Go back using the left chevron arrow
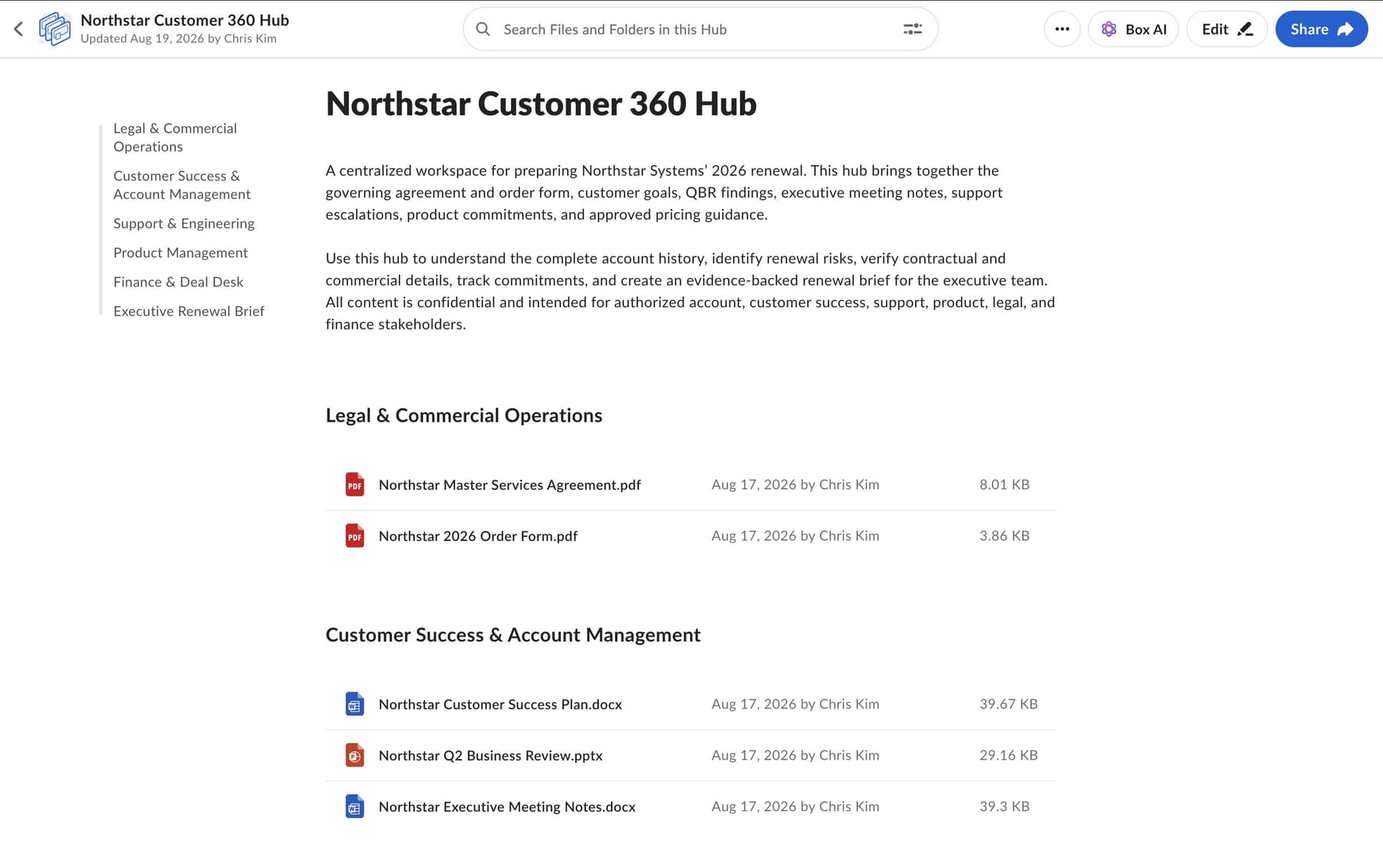The height and width of the screenshot is (868, 1383). click(18, 29)
